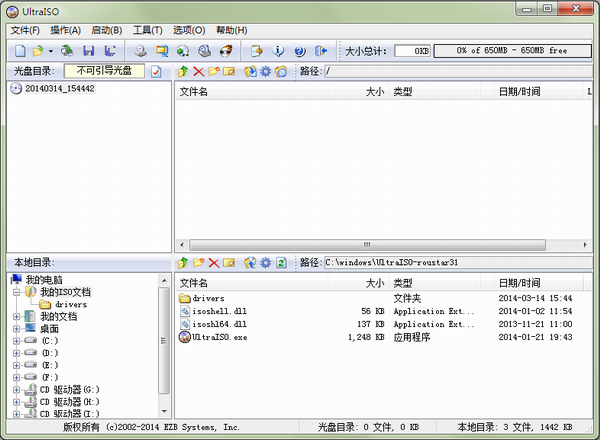Expand the 桌面 tree node
The width and height of the screenshot is (600, 440).
16,329
